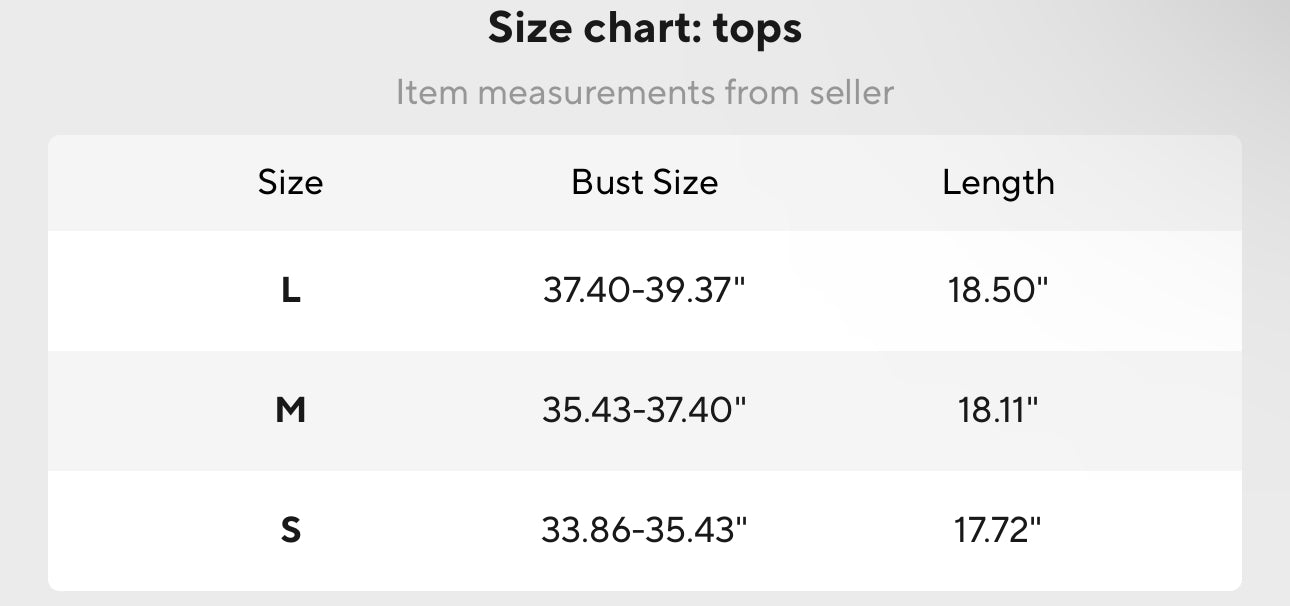Select the M size row label

290,410
